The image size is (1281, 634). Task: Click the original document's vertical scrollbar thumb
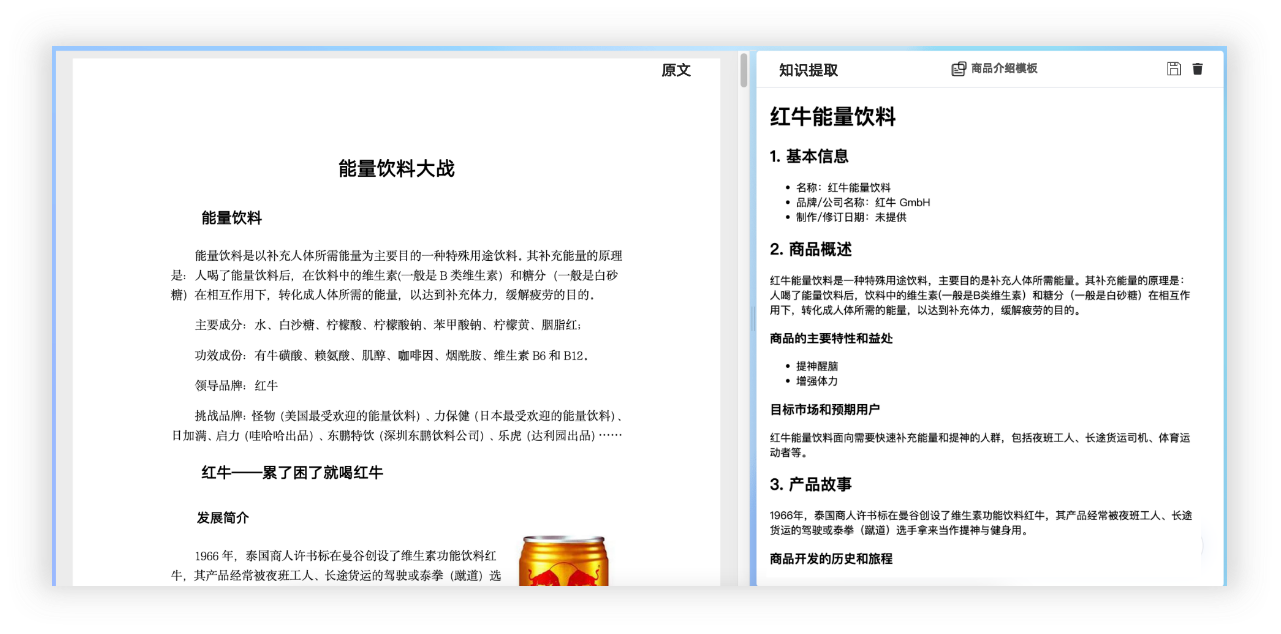743,70
